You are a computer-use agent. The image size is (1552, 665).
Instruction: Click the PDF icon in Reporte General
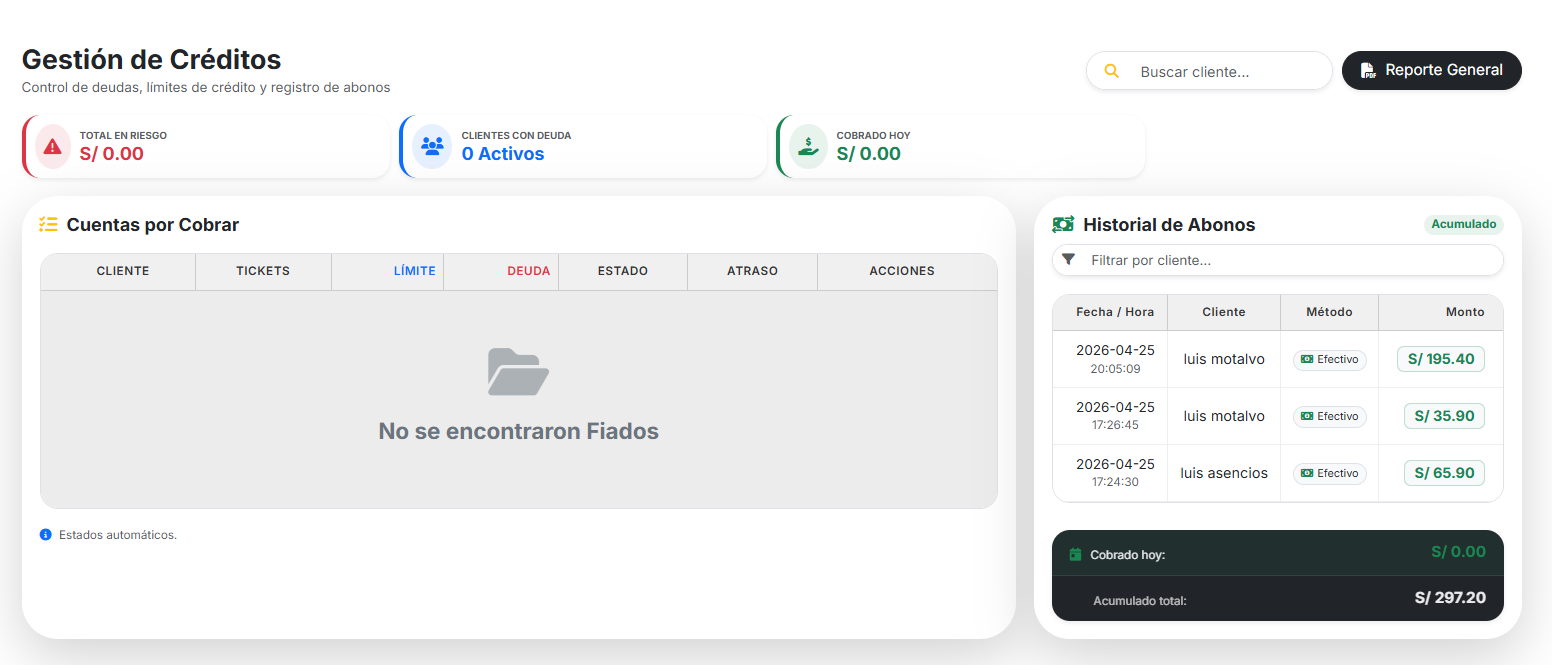(1367, 71)
